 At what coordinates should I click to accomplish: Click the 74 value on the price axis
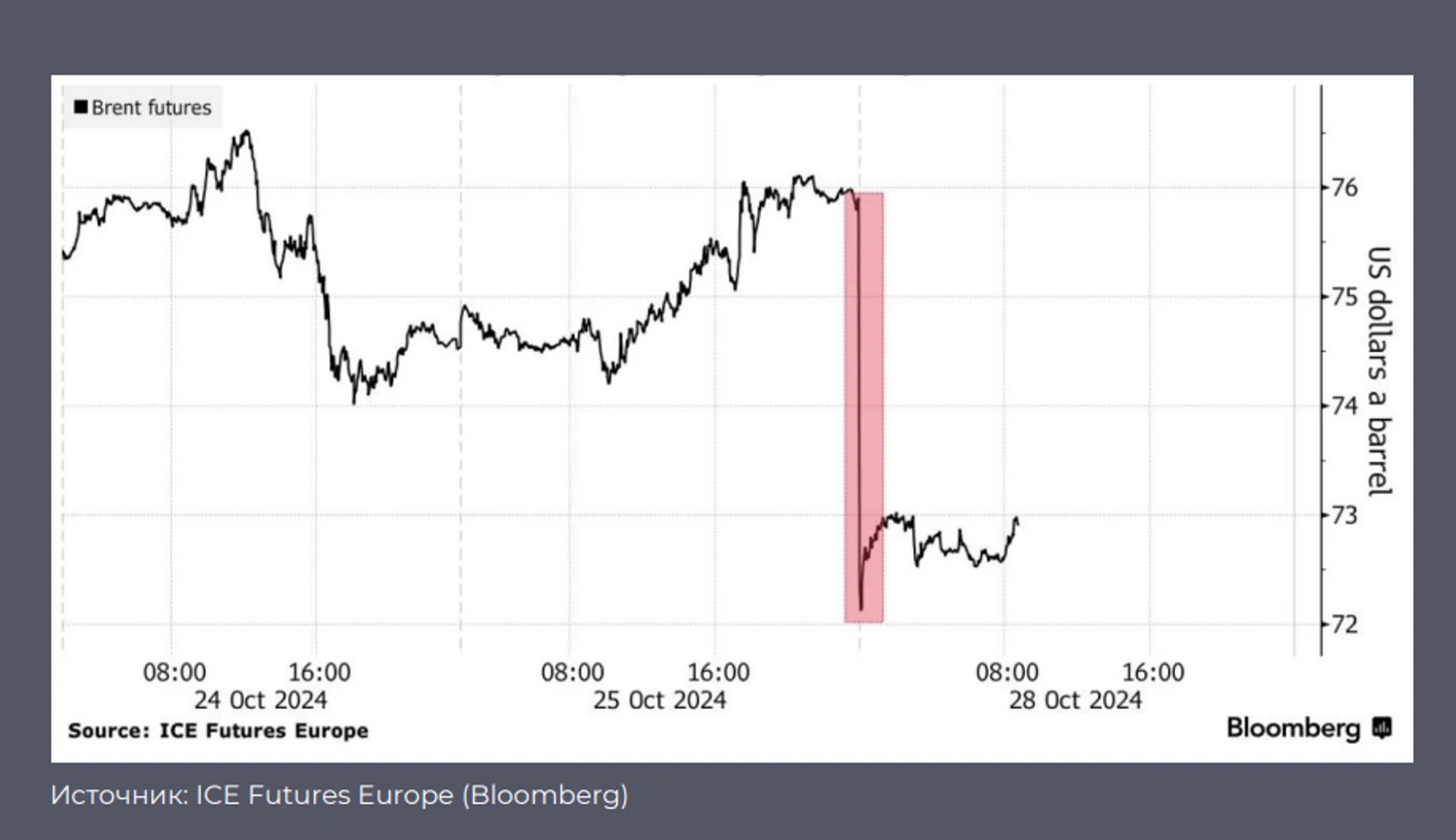pyautogui.click(x=1344, y=406)
